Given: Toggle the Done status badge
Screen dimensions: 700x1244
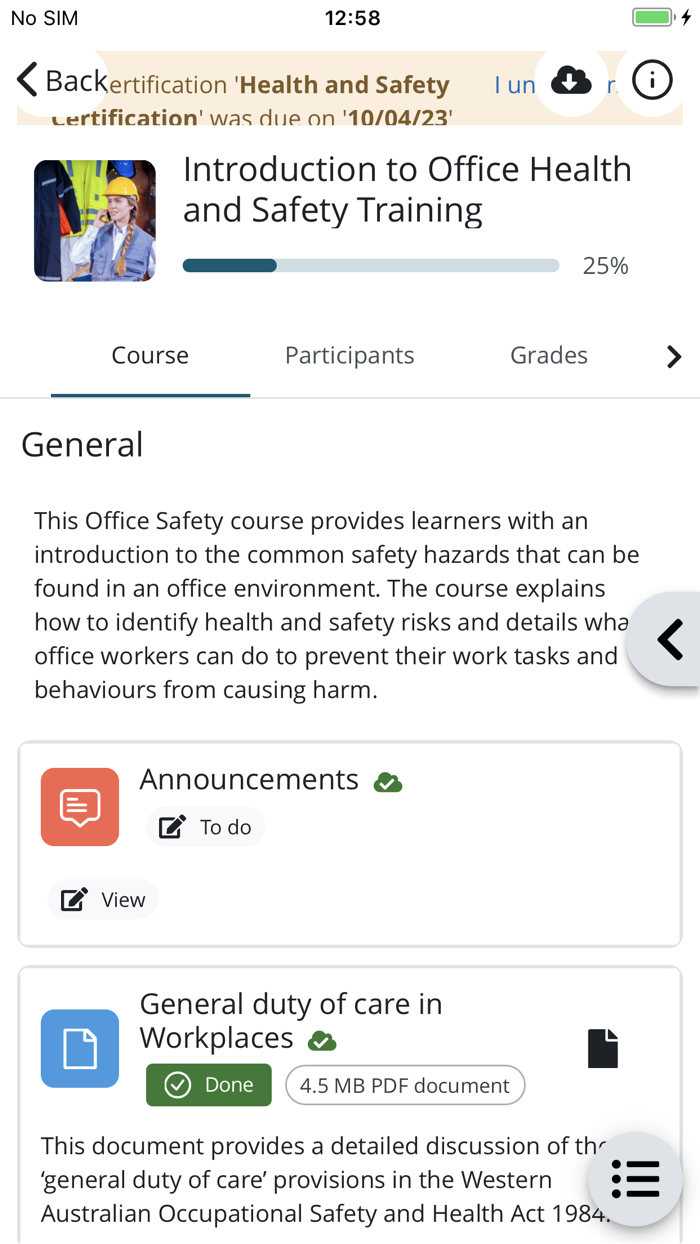Looking at the screenshot, I should [x=208, y=1085].
